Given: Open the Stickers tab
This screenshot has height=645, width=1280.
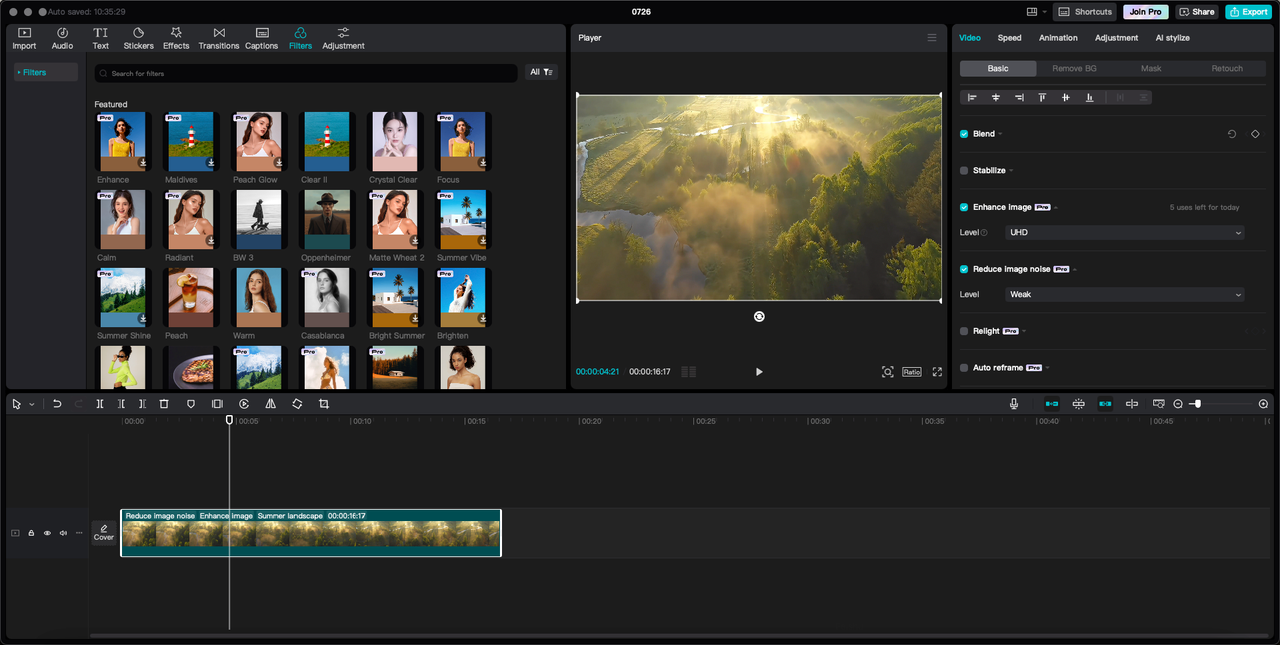Looking at the screenshot, I should (138, 38).
